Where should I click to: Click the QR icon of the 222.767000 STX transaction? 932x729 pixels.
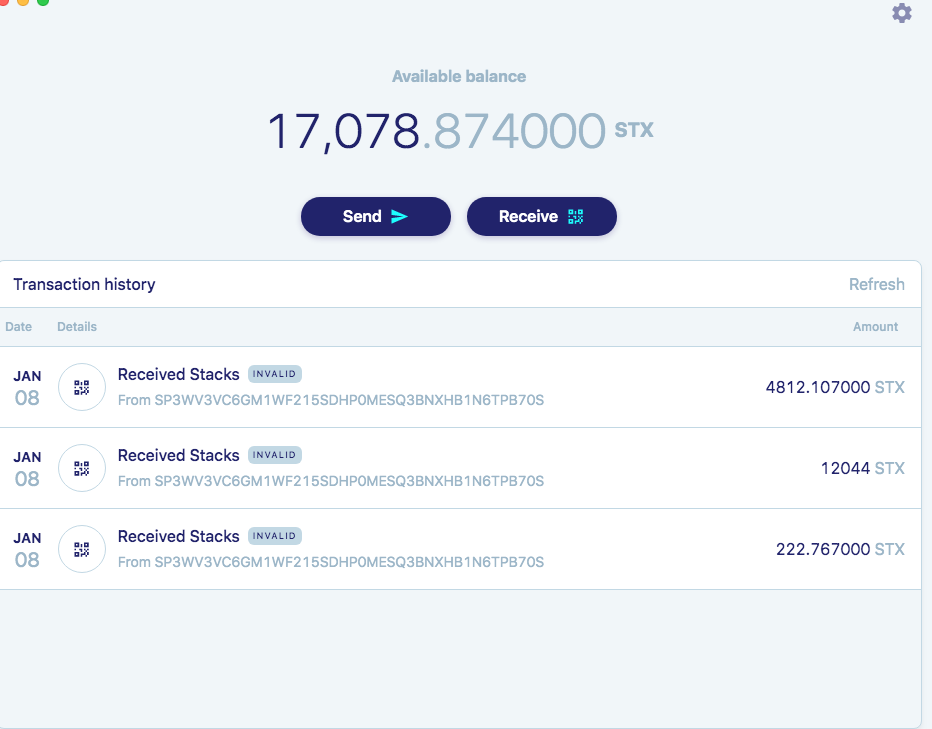pos(82,549)
